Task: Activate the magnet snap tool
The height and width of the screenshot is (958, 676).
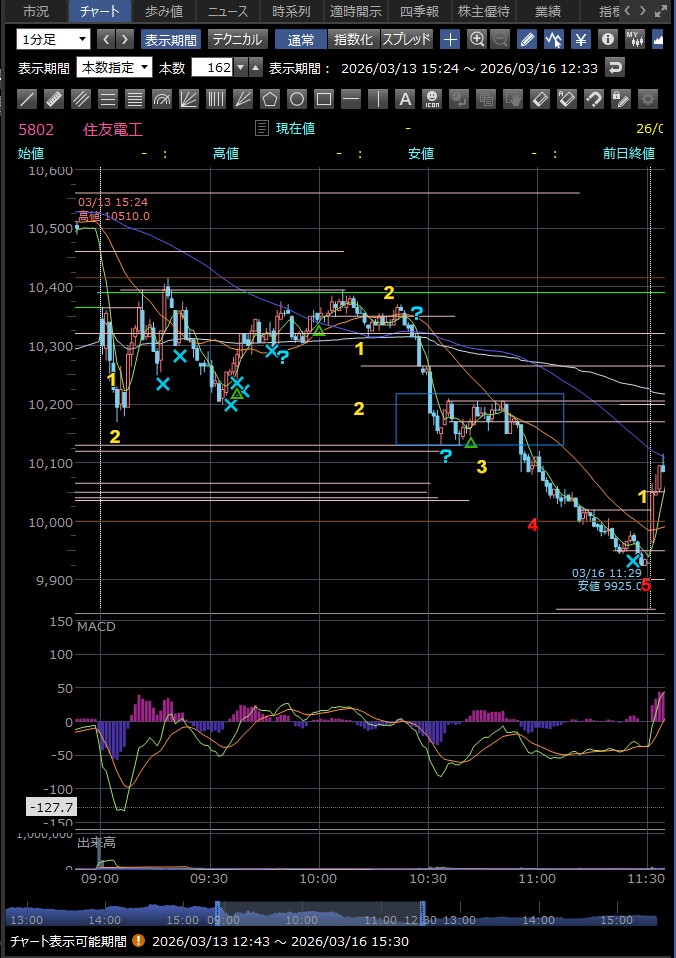Action: tap(593, 99)
